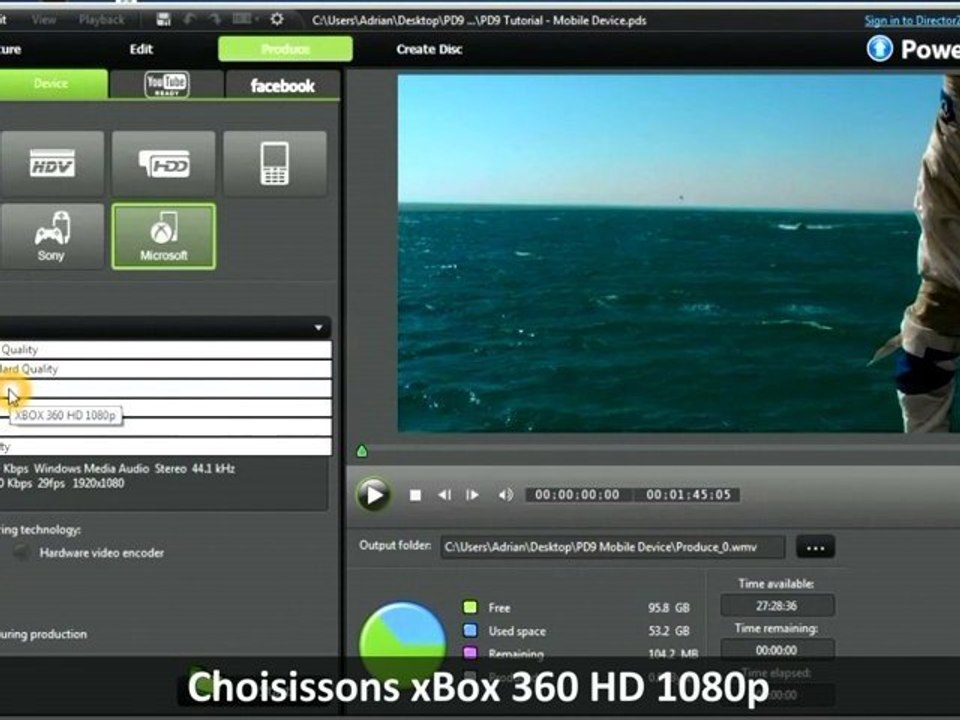Open the View menu
This screenshot has height=720, width=960.
click(43, 20)
